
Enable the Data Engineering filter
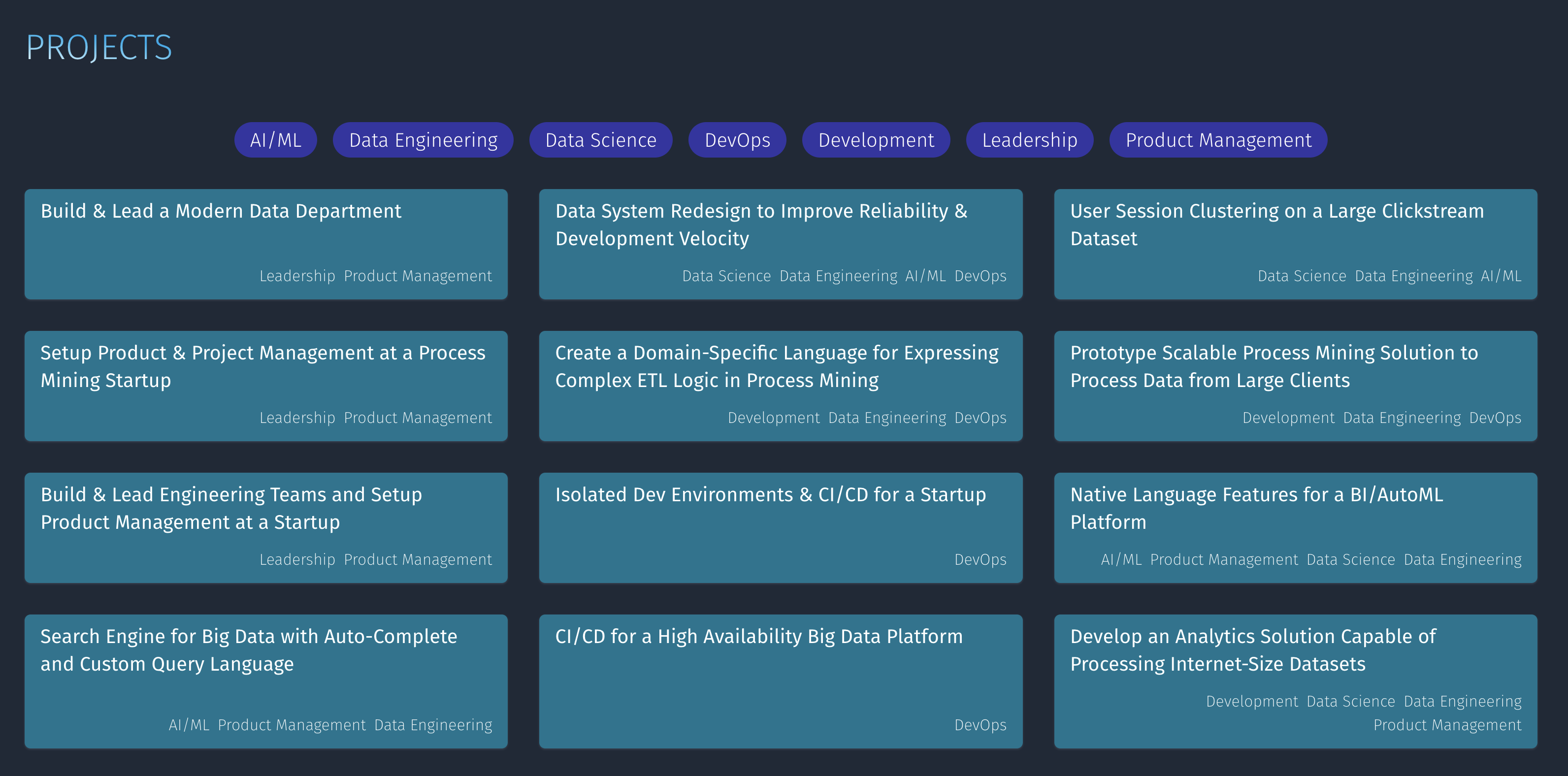pyautogui.click(x=423, y=139)
